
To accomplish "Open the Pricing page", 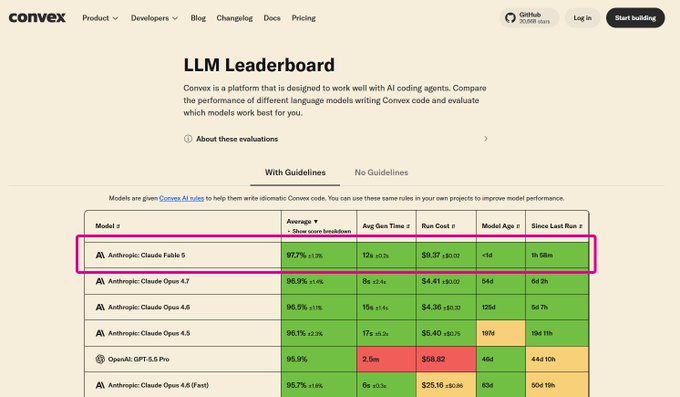I will coord(304,18).
